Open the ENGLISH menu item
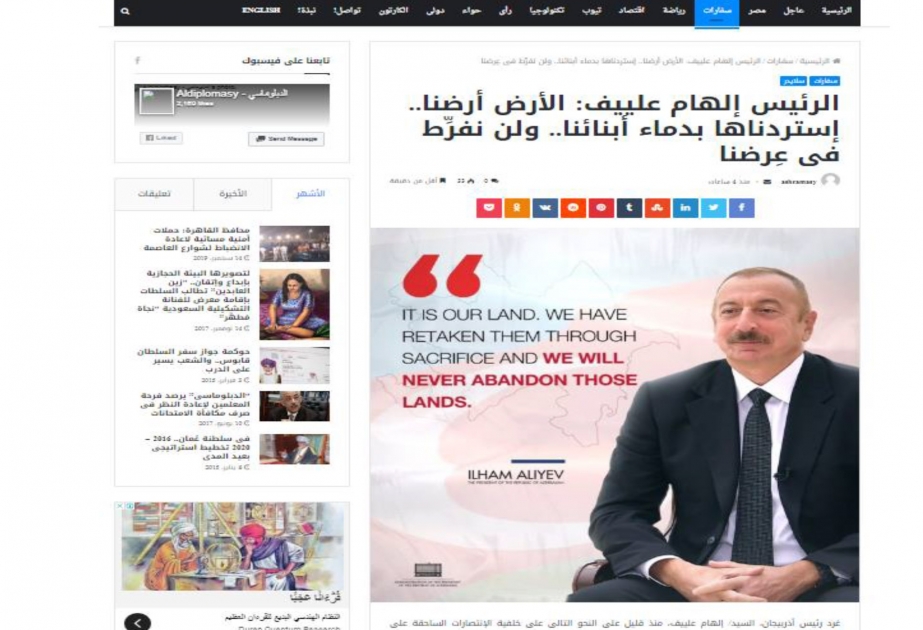923x630 pixels. click(x=261, y=11)
